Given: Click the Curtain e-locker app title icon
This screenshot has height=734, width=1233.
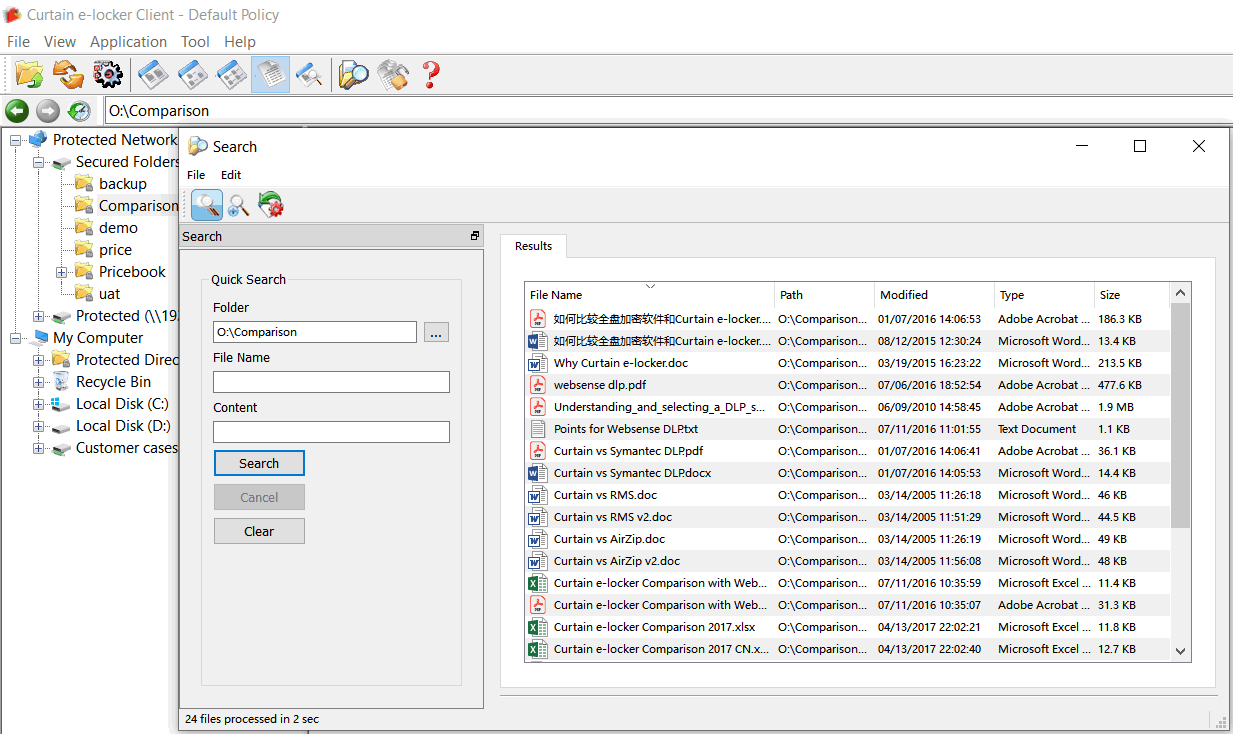Looking at the screenshot, I should pyautogui.click(x=12, y=14).
